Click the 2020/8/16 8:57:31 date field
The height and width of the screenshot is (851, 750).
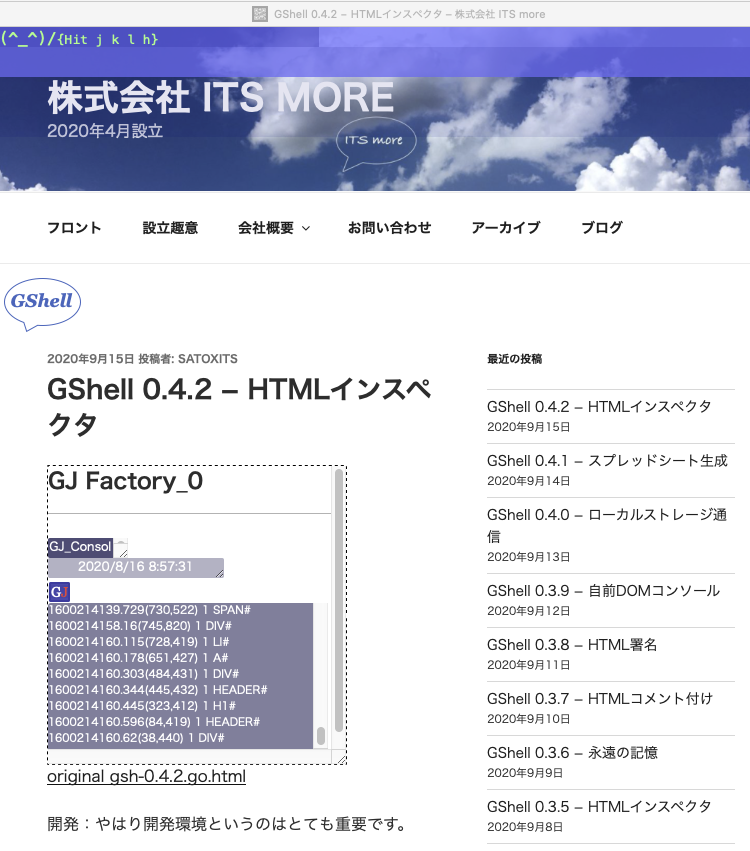pyautogui.click(x=134, y=567)
